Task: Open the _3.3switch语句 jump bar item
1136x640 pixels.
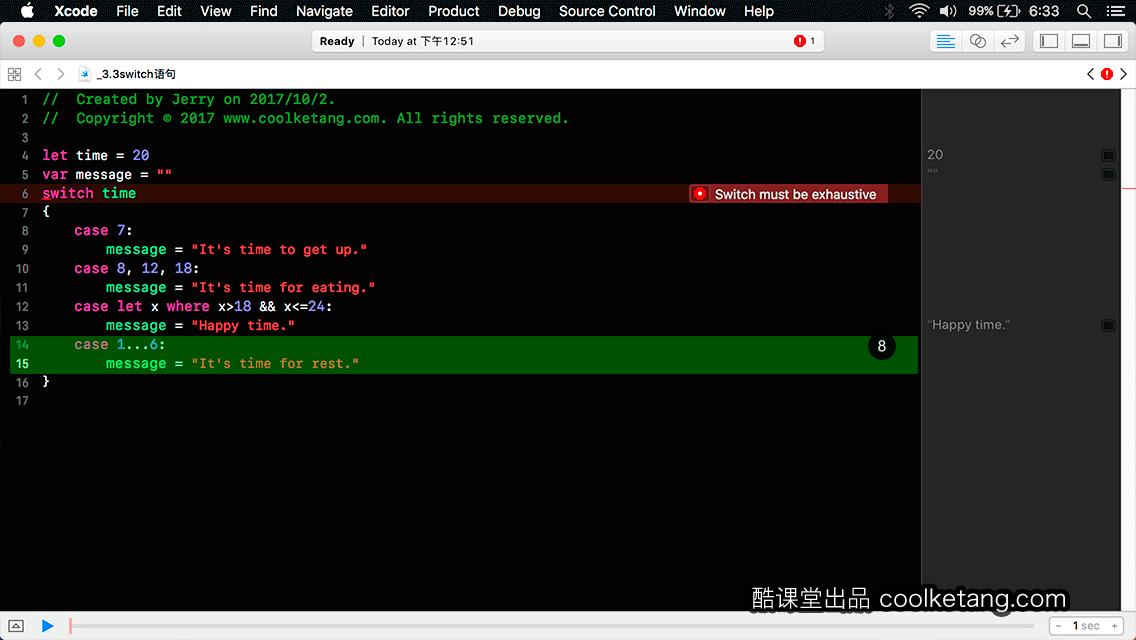Action: (136, 74)
